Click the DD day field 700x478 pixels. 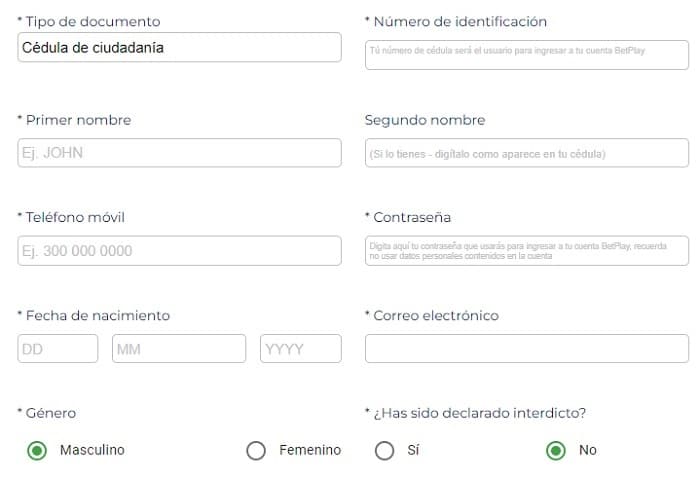pos(58,349)
